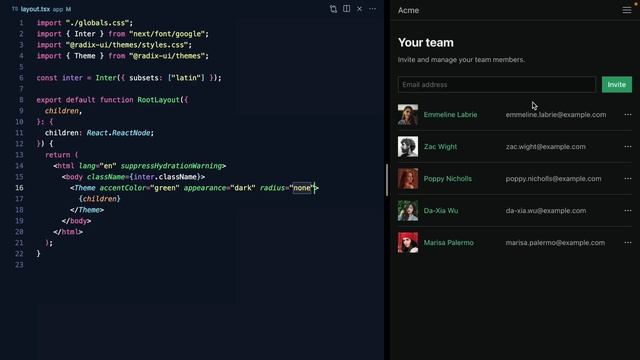Open Poppy Nicholls's profile link

click(447, 178)
